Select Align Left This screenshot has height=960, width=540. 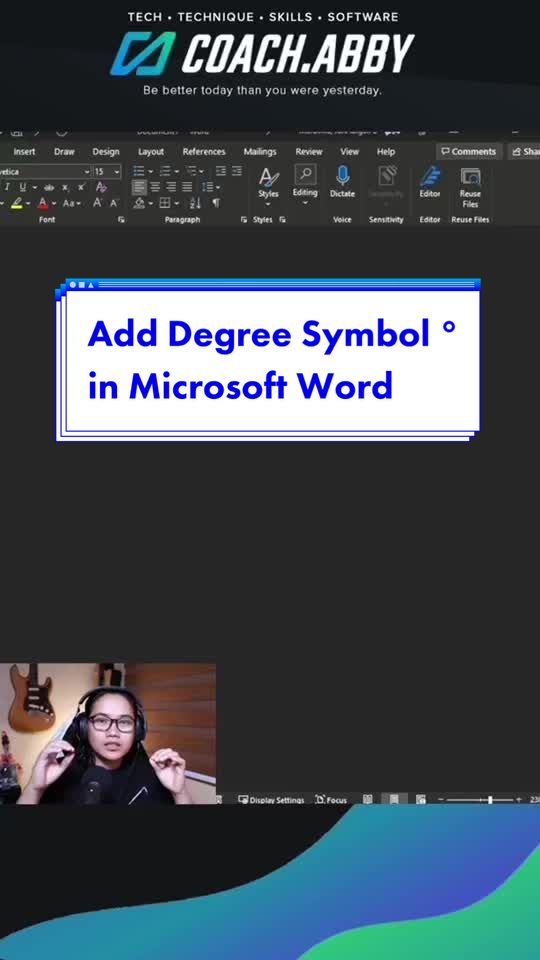point(140,187)
